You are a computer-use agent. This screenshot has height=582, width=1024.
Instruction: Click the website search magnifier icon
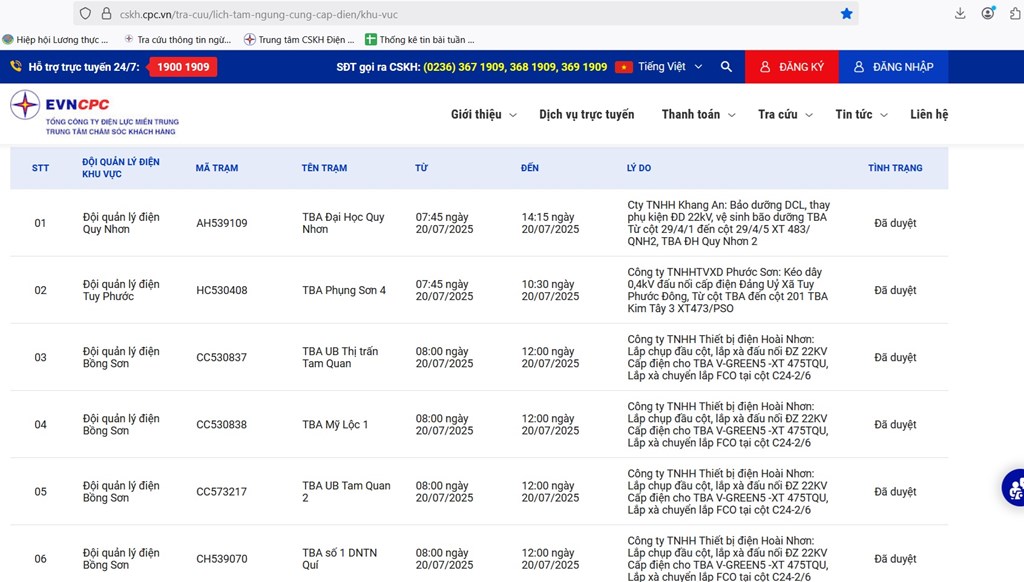[726, 67]
